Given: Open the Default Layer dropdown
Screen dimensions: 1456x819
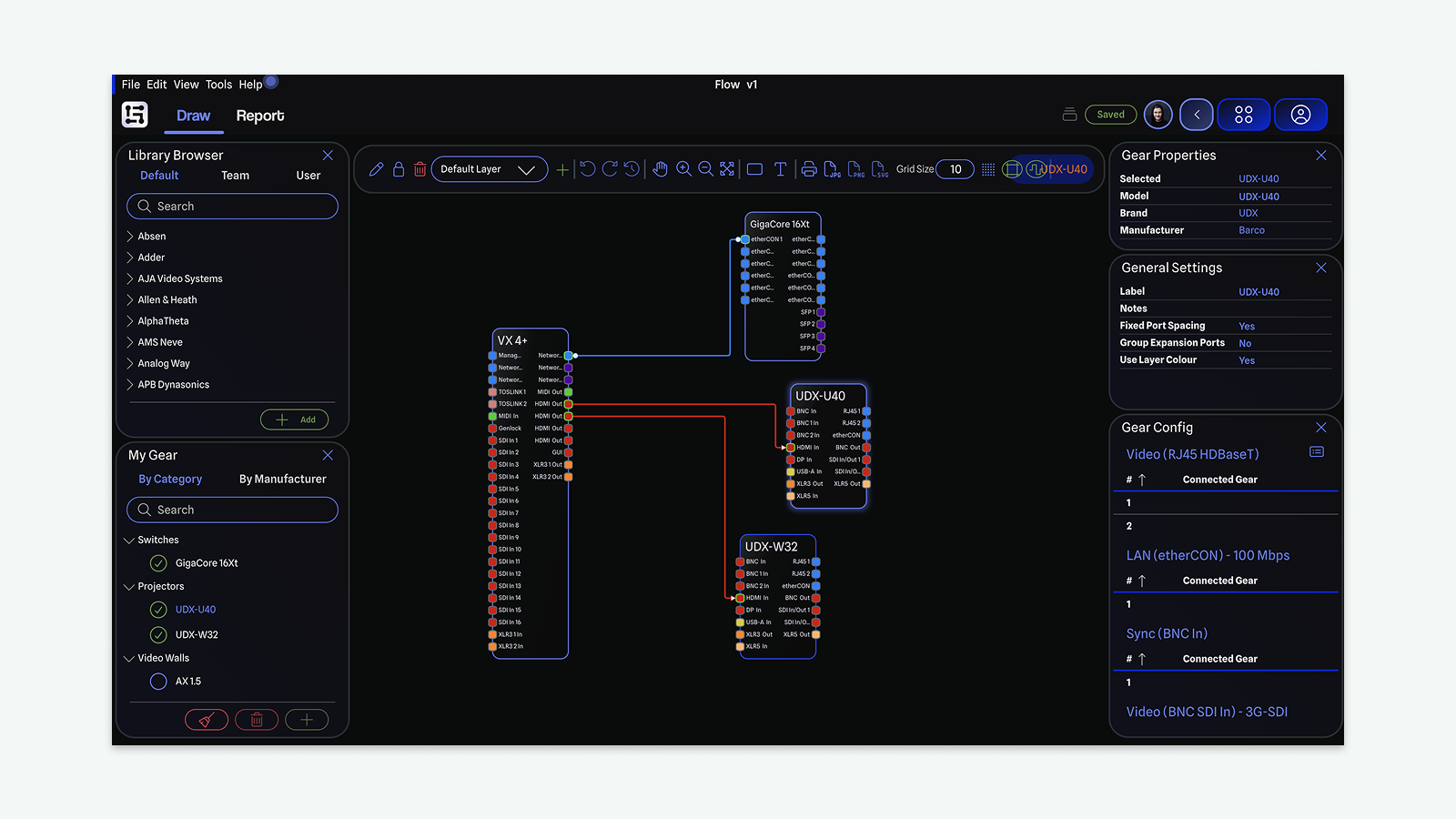Looking at the screenshot, I should point(490,169).
